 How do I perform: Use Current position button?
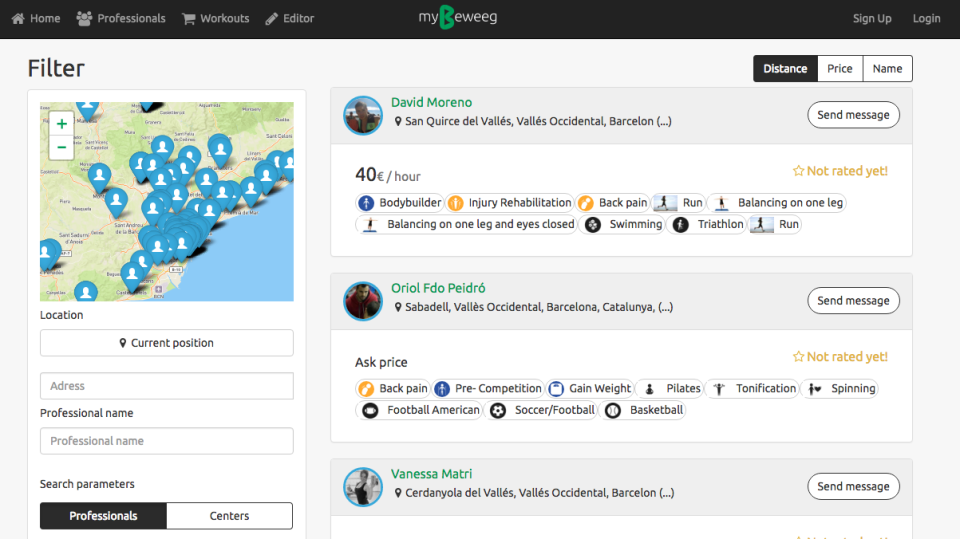[x=167, y=343]
